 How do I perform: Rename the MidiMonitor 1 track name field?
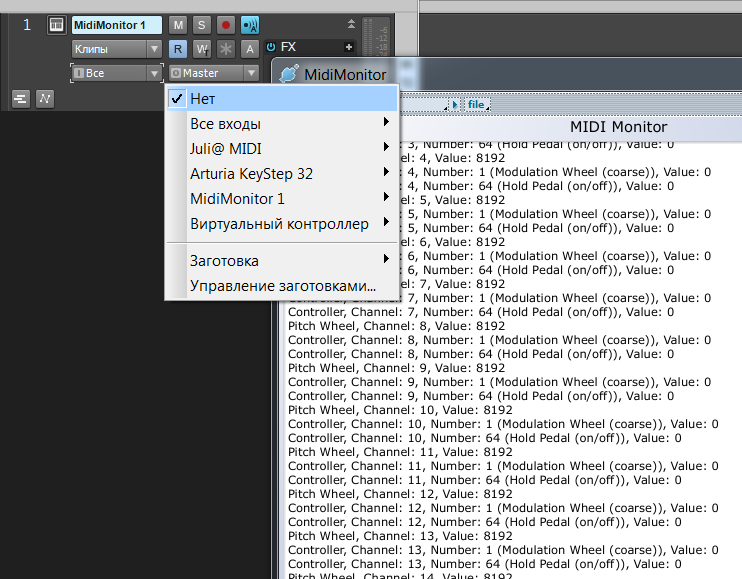pyautogui.click(x=116, y=25)
